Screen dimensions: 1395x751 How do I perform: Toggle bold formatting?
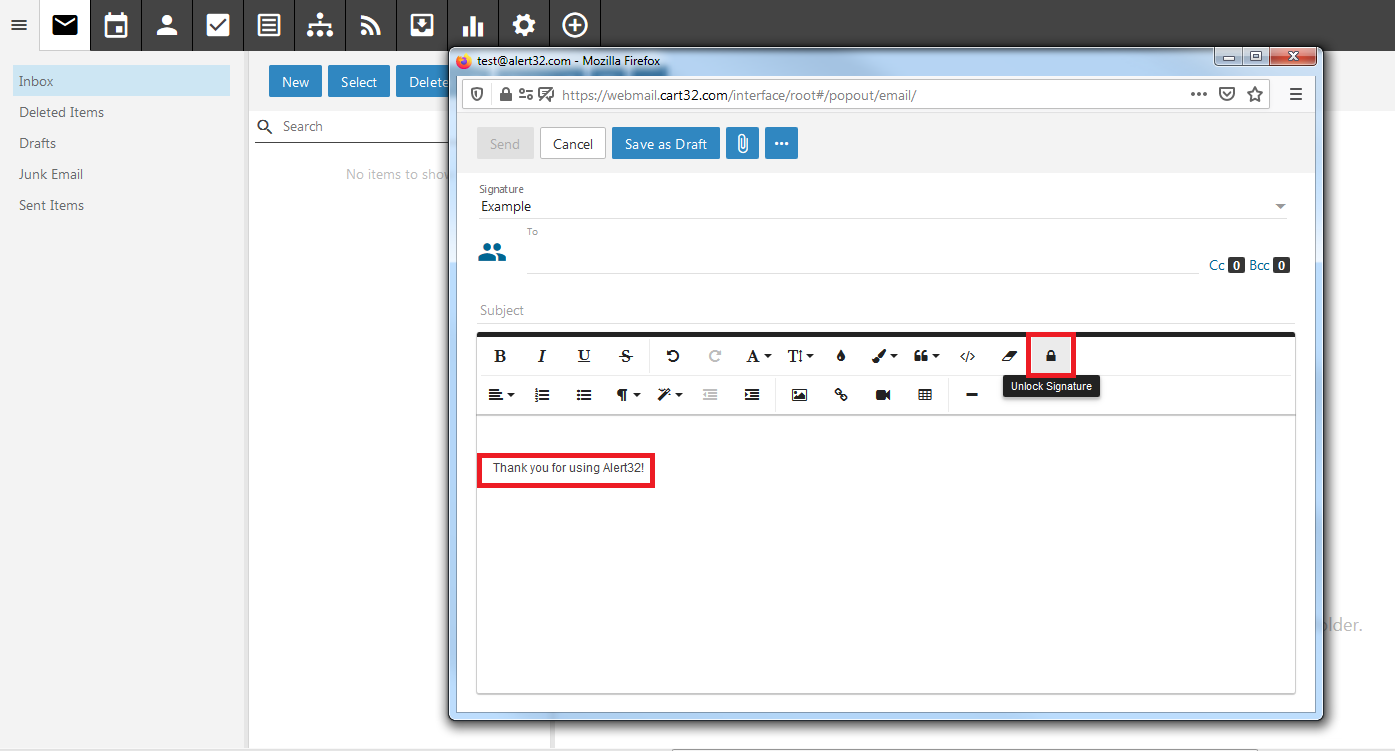[x=500, y=356]
